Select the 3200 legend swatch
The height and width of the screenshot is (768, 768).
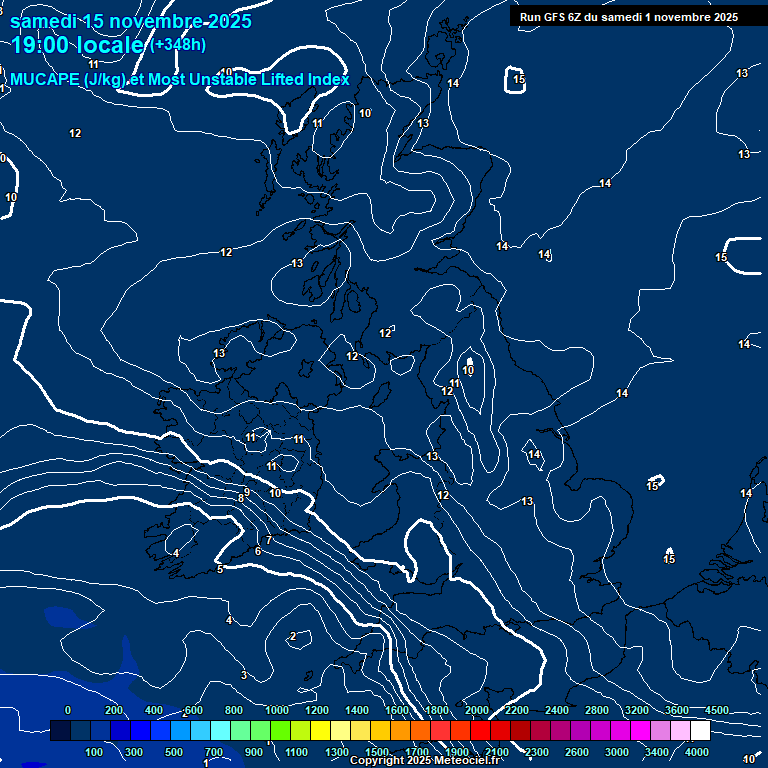point(621,730)
